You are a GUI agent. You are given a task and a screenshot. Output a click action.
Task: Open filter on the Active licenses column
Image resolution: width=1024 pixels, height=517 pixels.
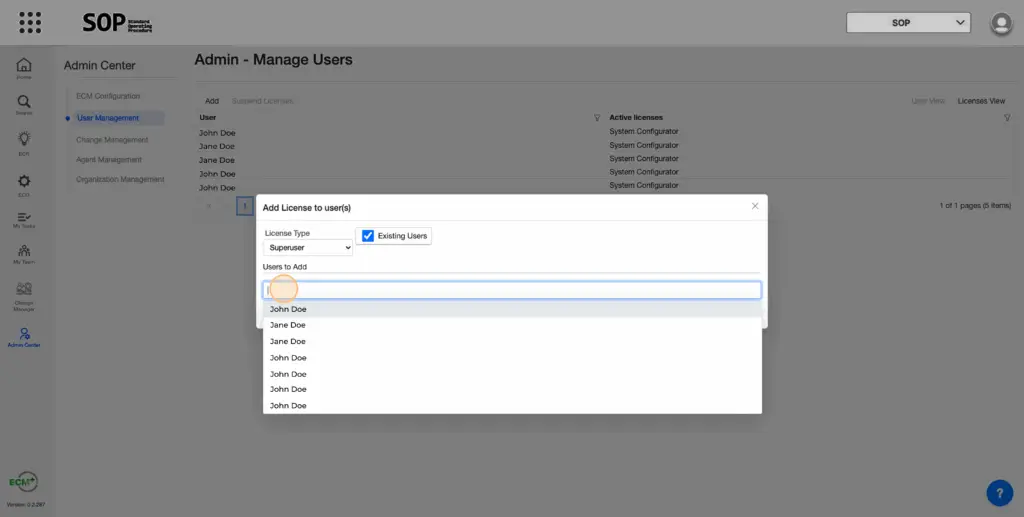[x=1007, y=118]
